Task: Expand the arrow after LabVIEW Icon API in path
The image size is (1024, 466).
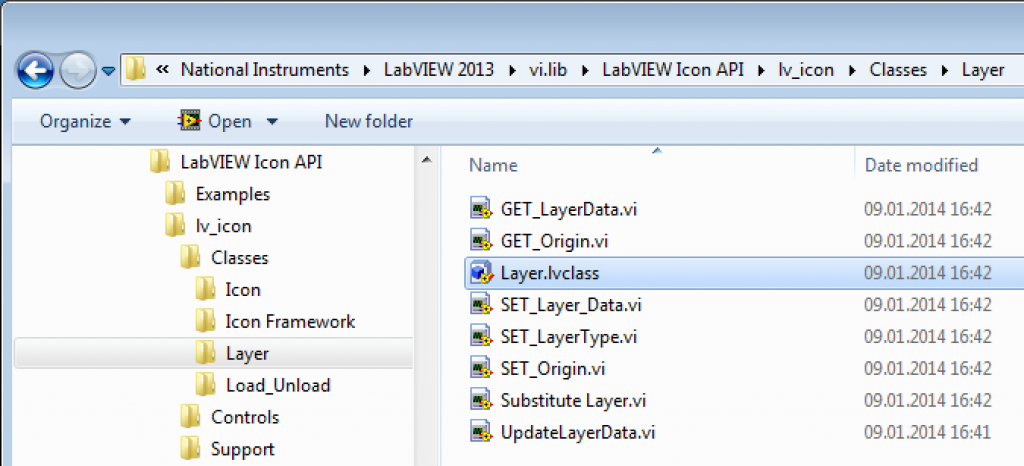Action: coord(761,70)
